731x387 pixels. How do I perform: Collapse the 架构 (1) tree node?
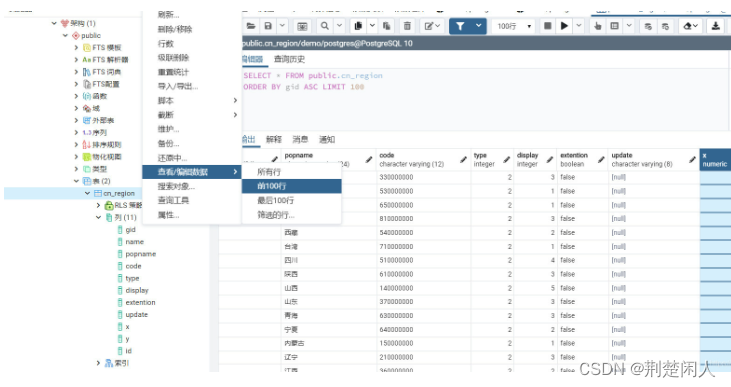tap(54, 23)
